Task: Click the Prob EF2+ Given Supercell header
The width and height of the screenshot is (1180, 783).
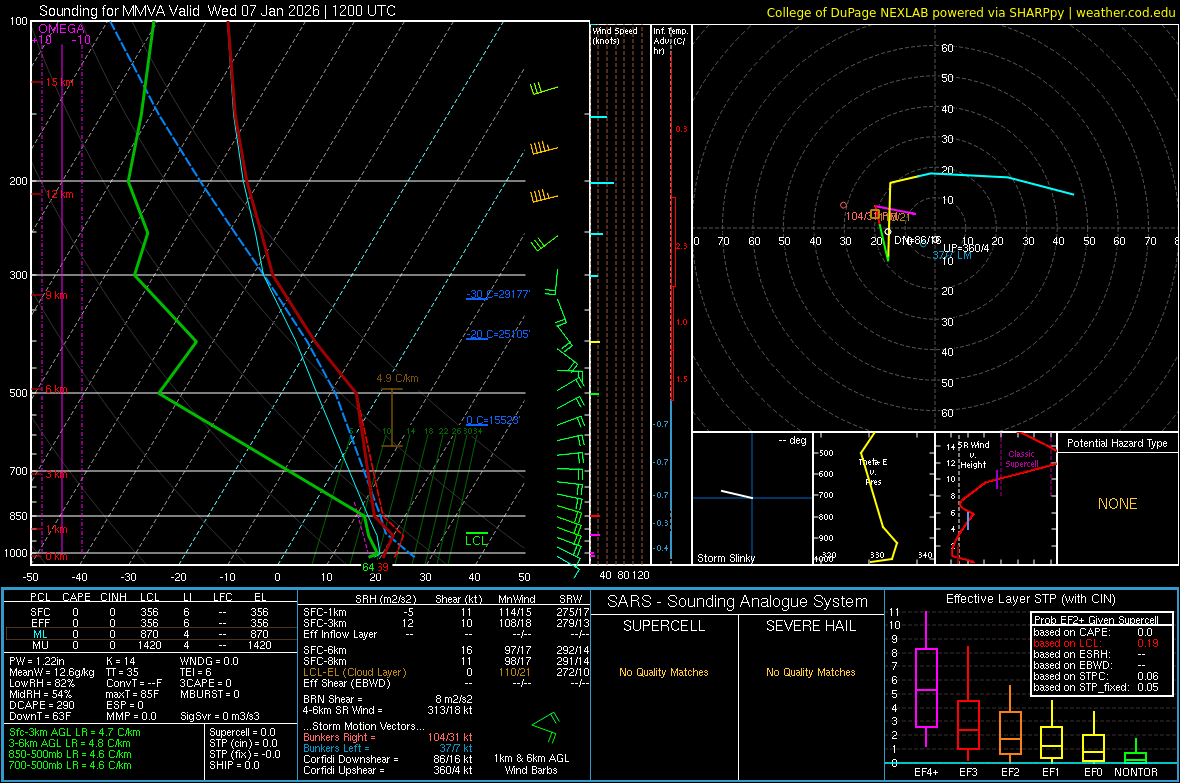Action: coord(1096,620)
